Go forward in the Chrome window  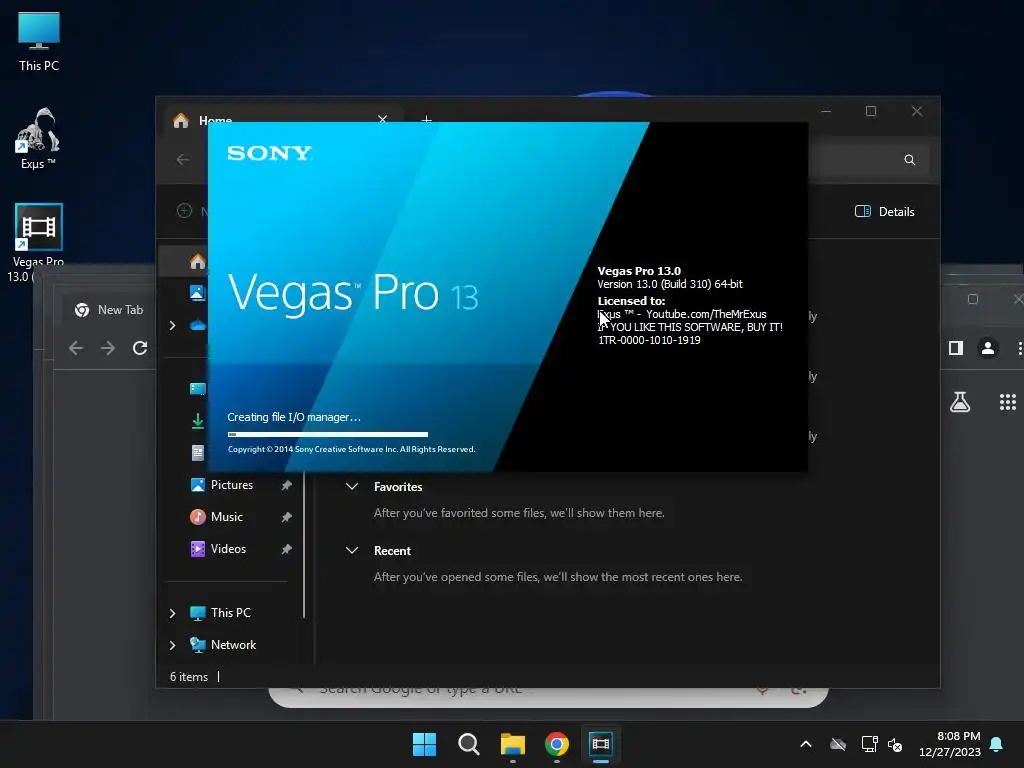click(108, 348)
